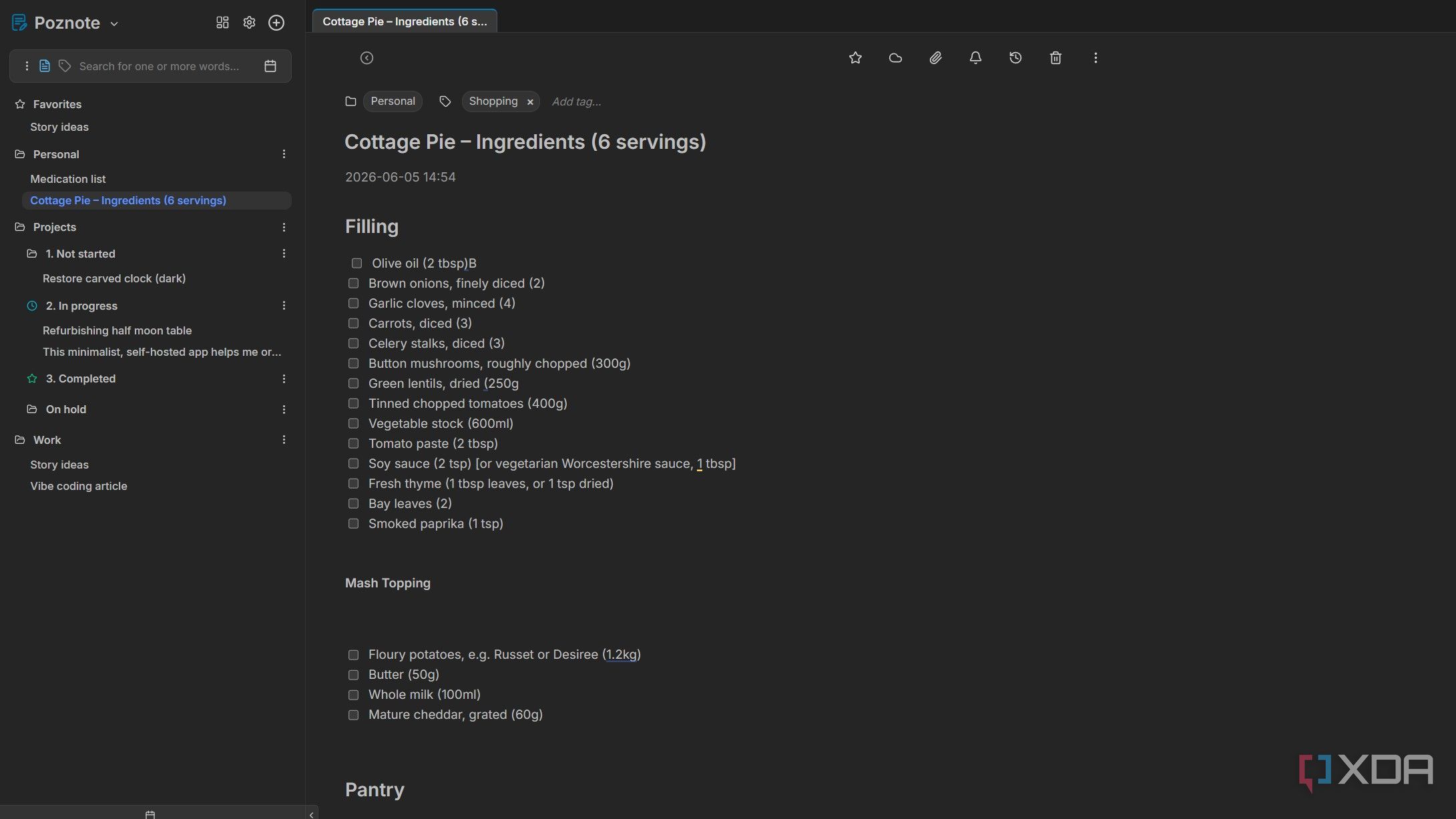Select the Cottage Pie note tab
This screenshot has width=1456, height=819.
point(405,21)
